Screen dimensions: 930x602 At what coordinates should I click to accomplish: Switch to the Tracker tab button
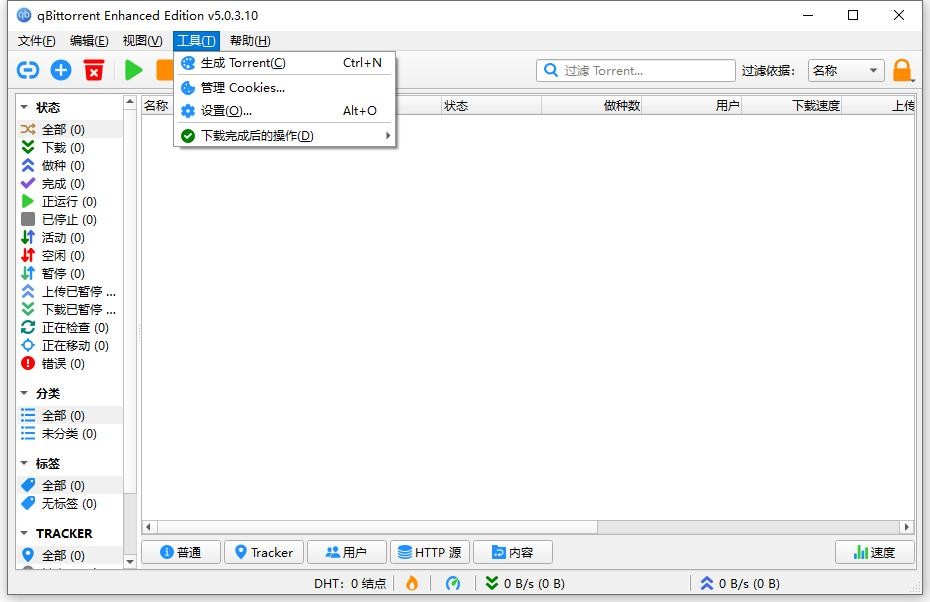262,552
